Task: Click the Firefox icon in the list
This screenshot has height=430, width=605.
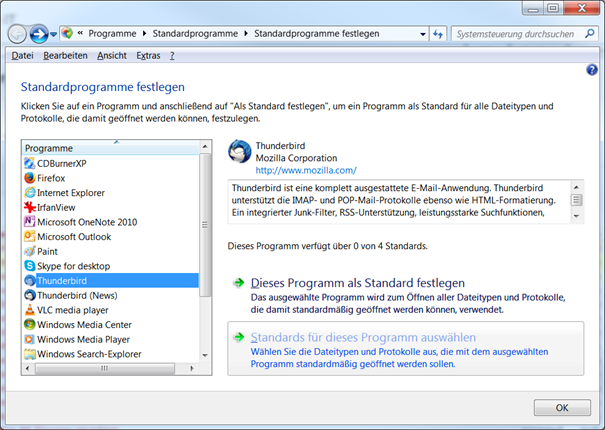Action: 29,178
